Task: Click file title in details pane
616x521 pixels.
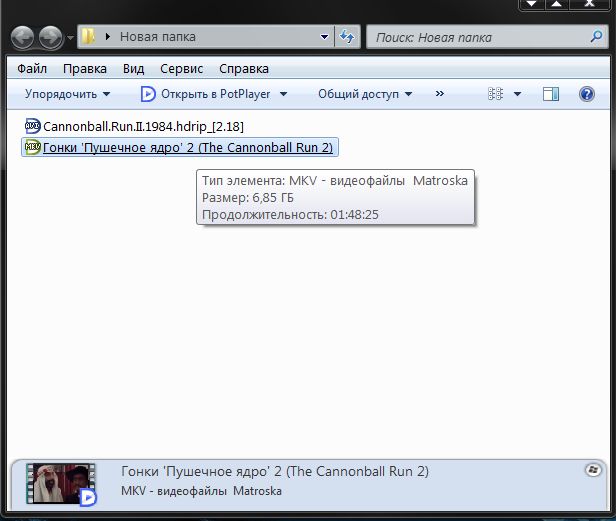Action: [x=275, y=471]
